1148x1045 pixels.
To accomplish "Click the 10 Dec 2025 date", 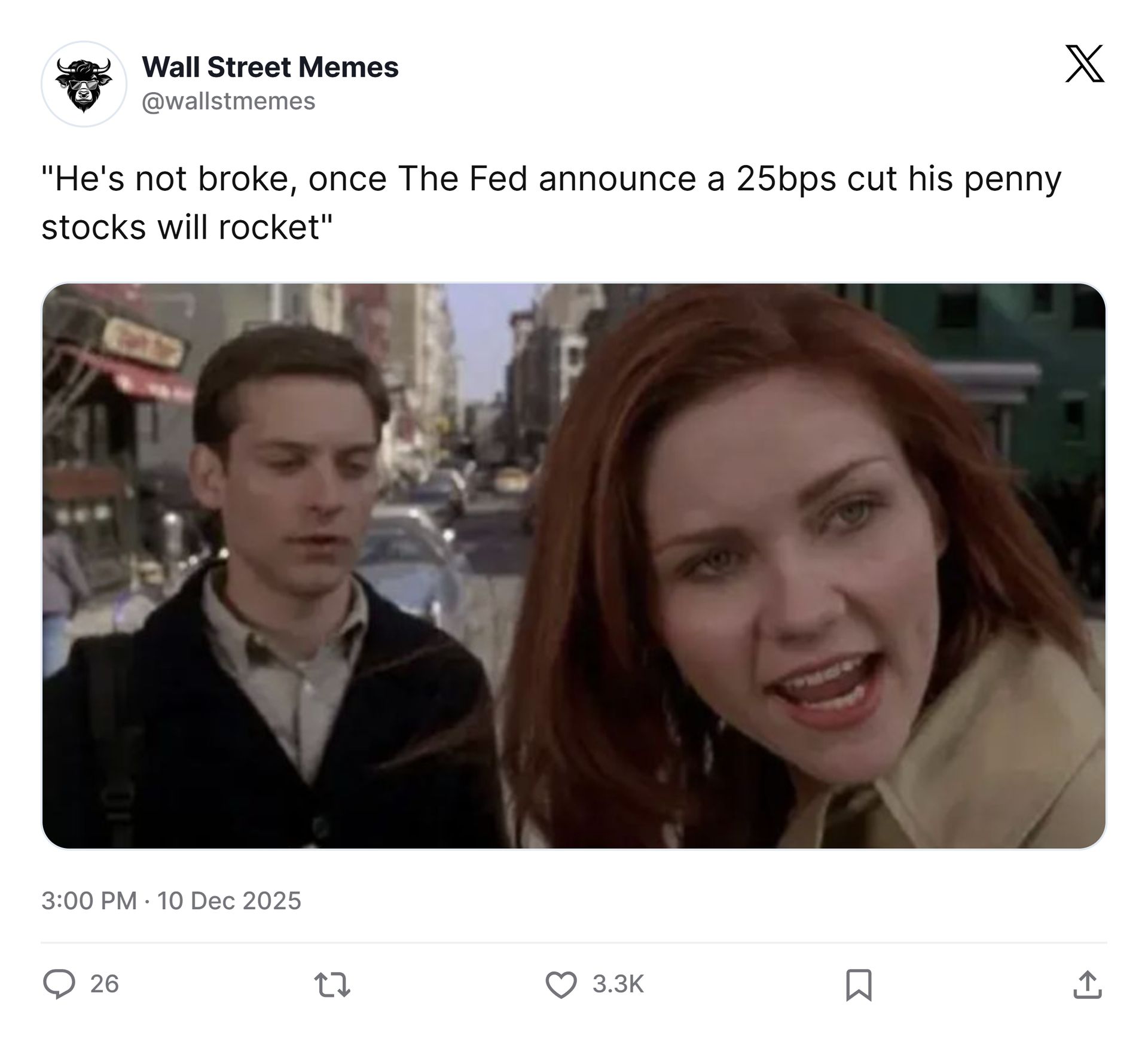I will pyautogui.click(x=229, y=901).
